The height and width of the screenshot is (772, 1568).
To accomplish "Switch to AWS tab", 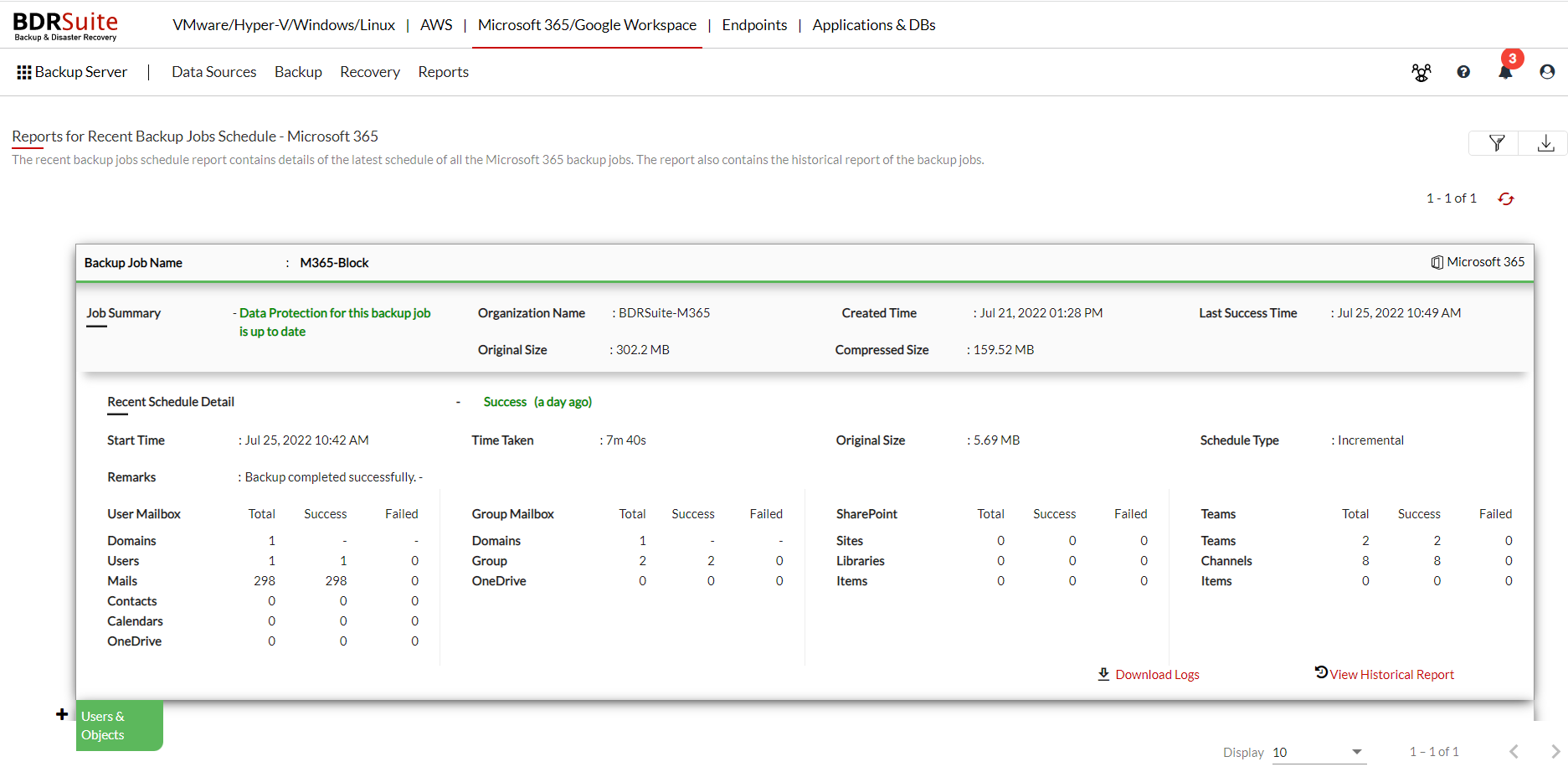I will click(x=436, y=25).
